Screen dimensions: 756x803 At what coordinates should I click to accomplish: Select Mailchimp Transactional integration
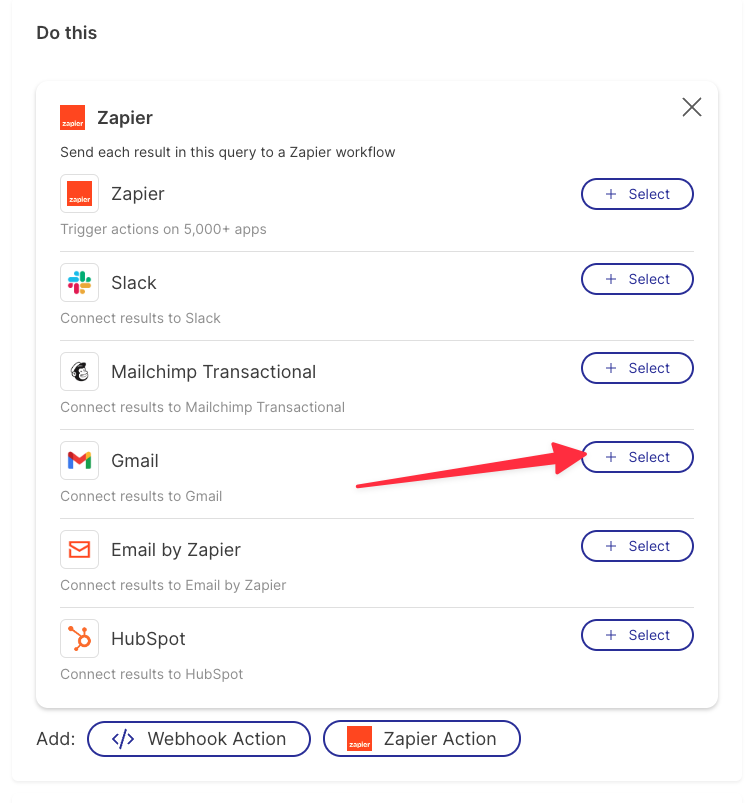point(637,368)
